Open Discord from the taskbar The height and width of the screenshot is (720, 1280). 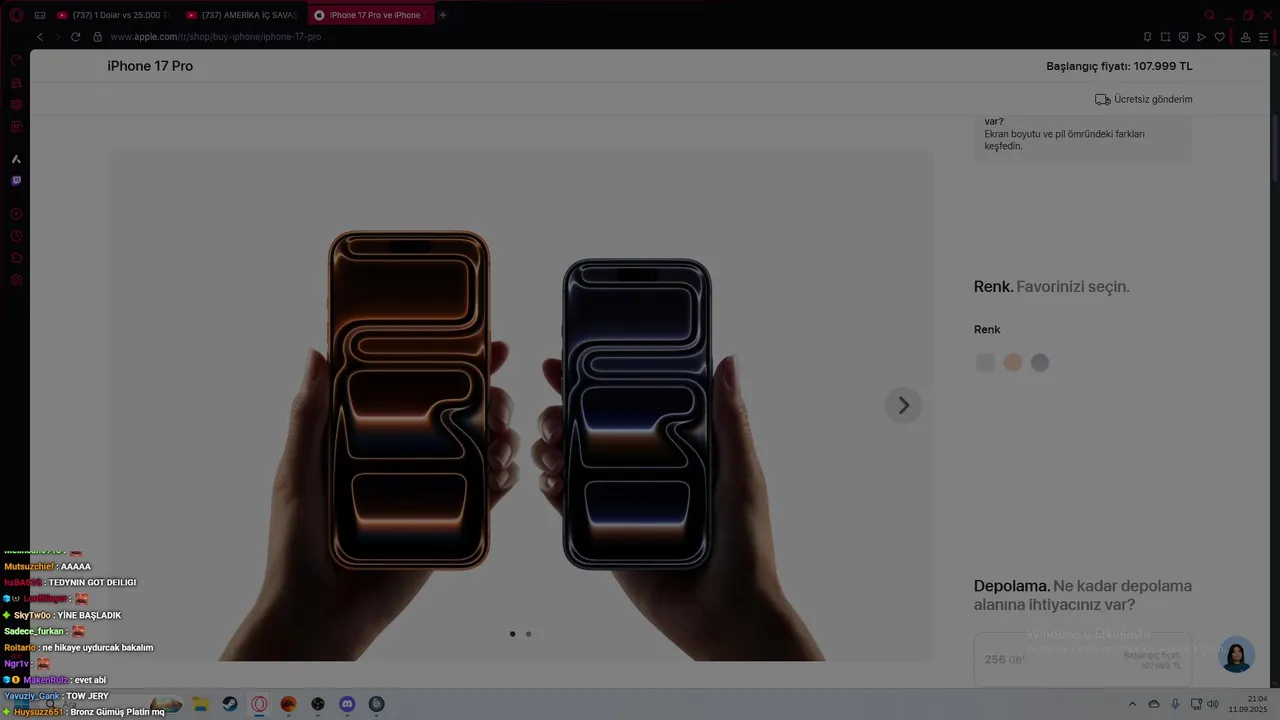pos(347,704)
